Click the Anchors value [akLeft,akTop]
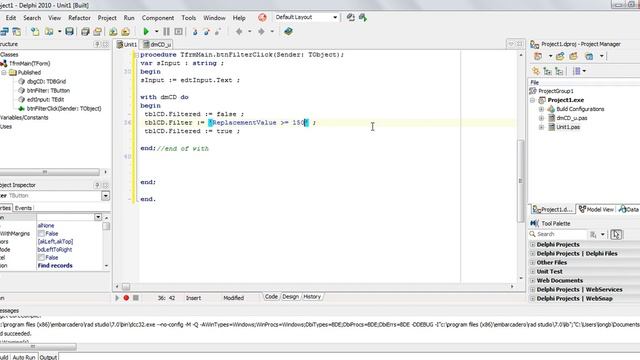 [55, 242]
